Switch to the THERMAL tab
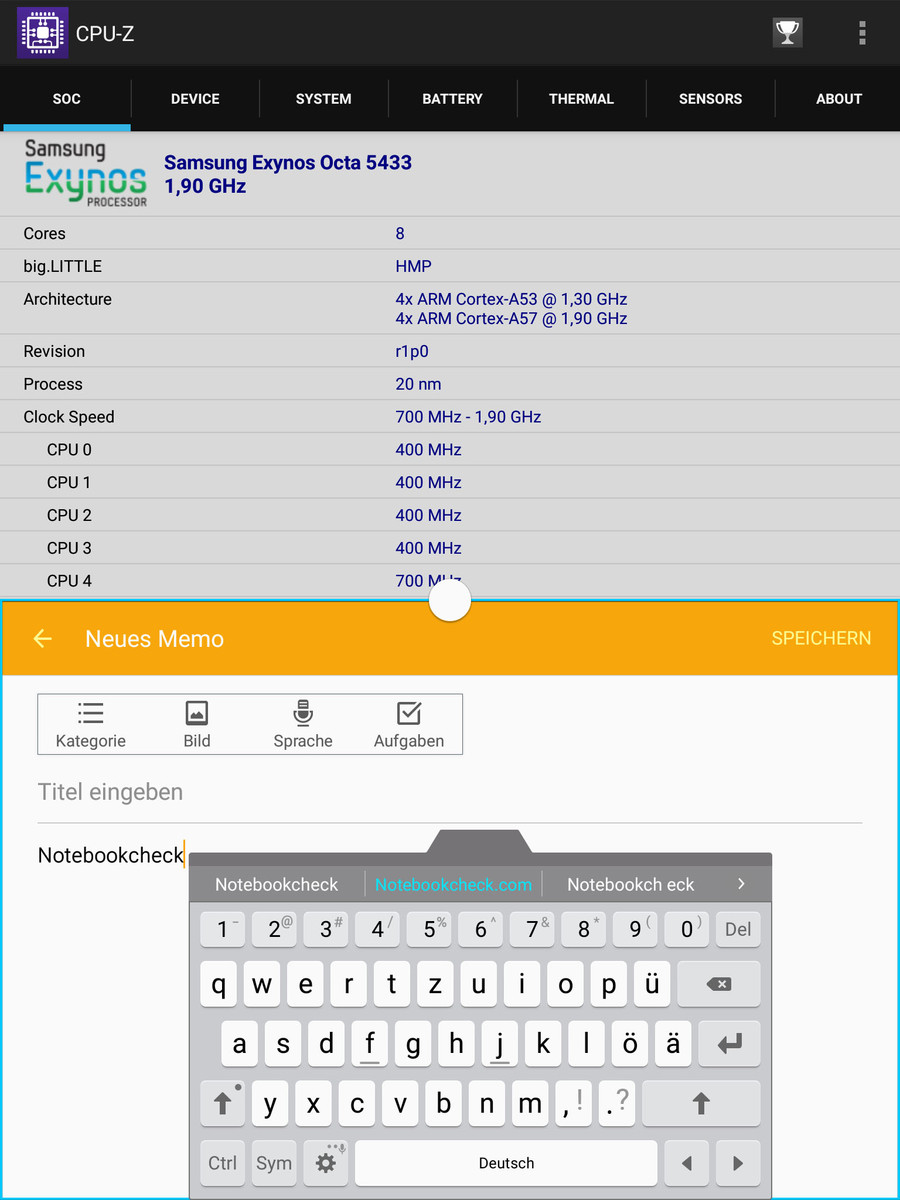The image size is (900, 1200). [581, 99]
